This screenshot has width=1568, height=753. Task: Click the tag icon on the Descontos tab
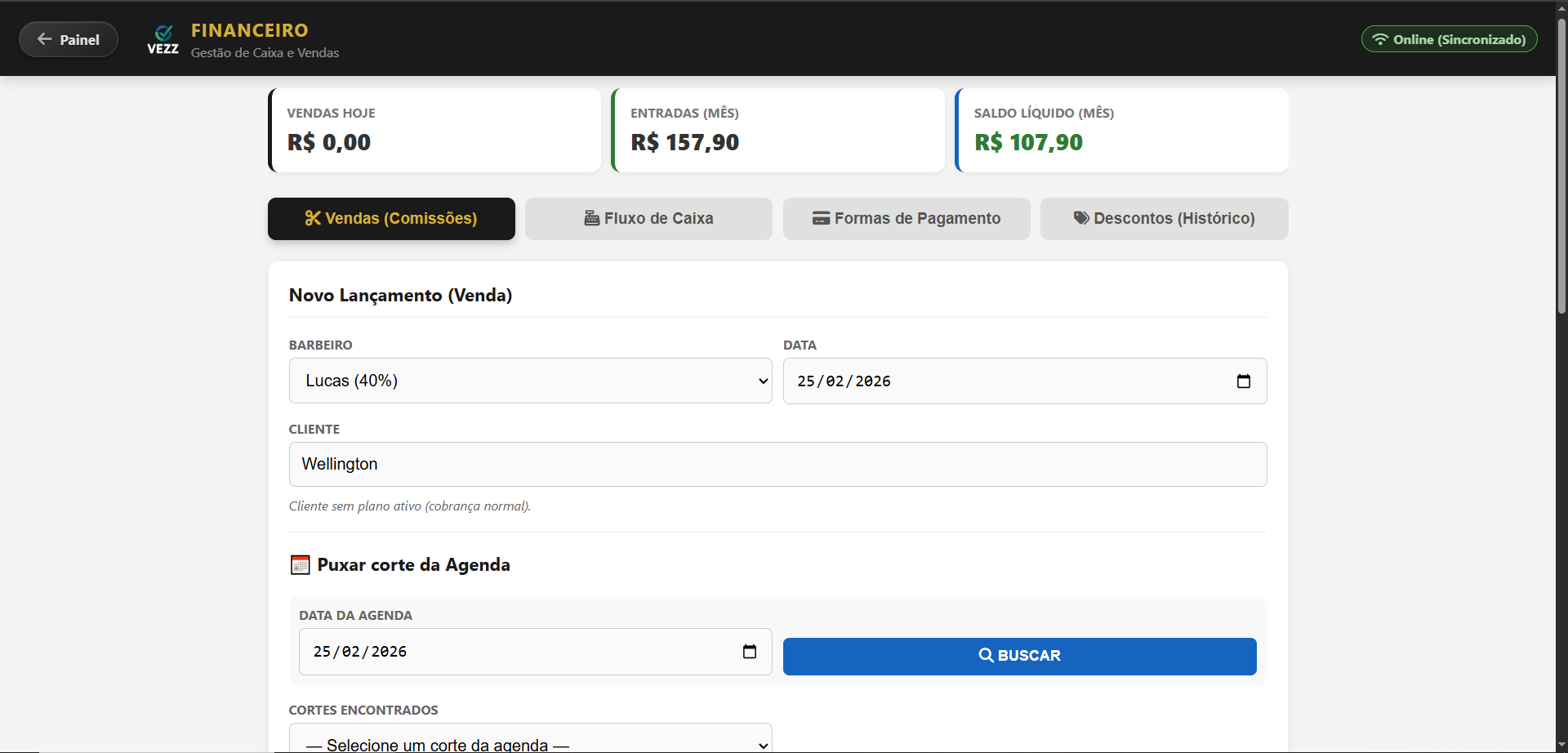1081,218
